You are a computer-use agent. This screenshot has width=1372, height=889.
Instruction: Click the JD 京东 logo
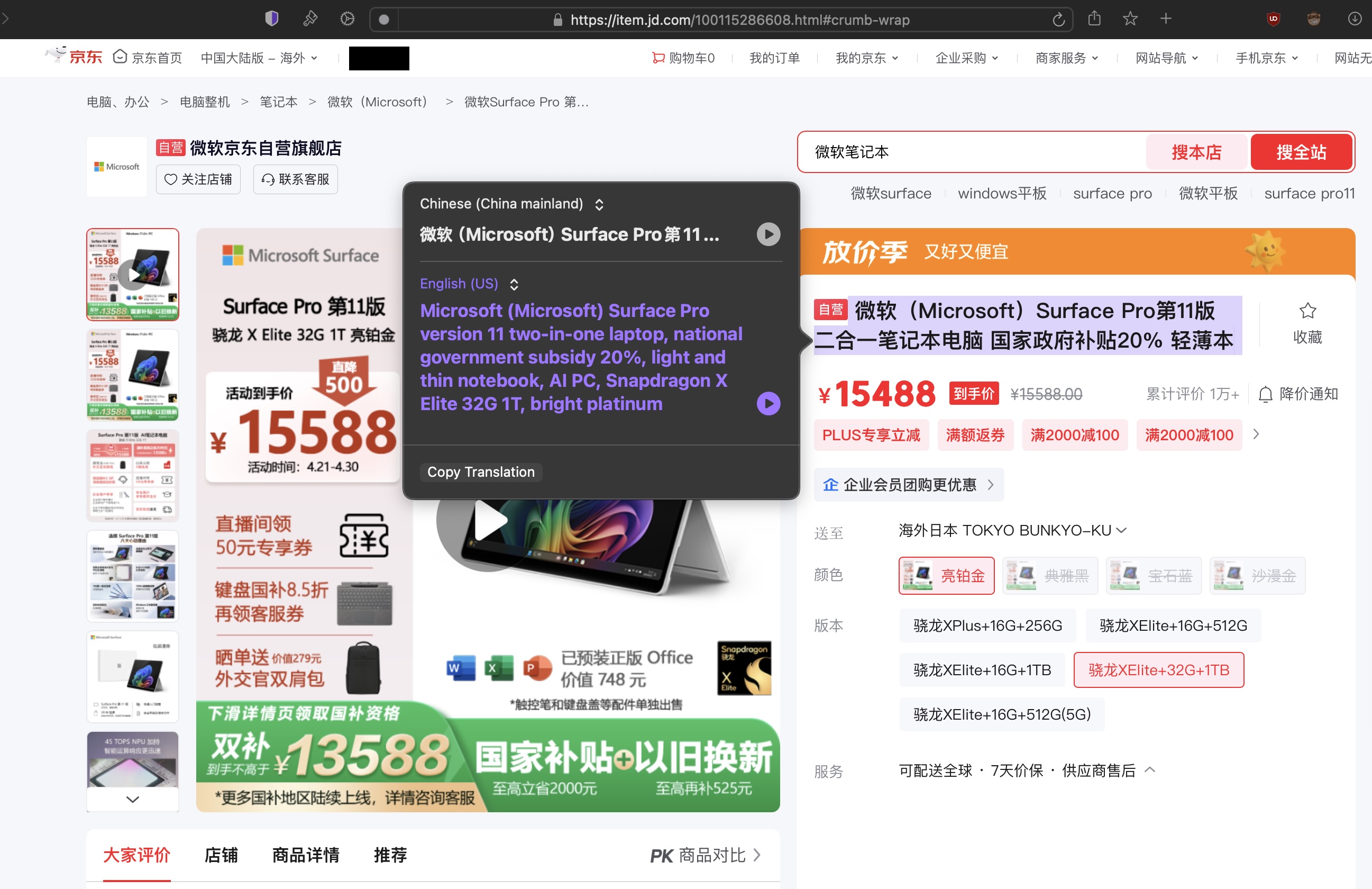(74, 57)
